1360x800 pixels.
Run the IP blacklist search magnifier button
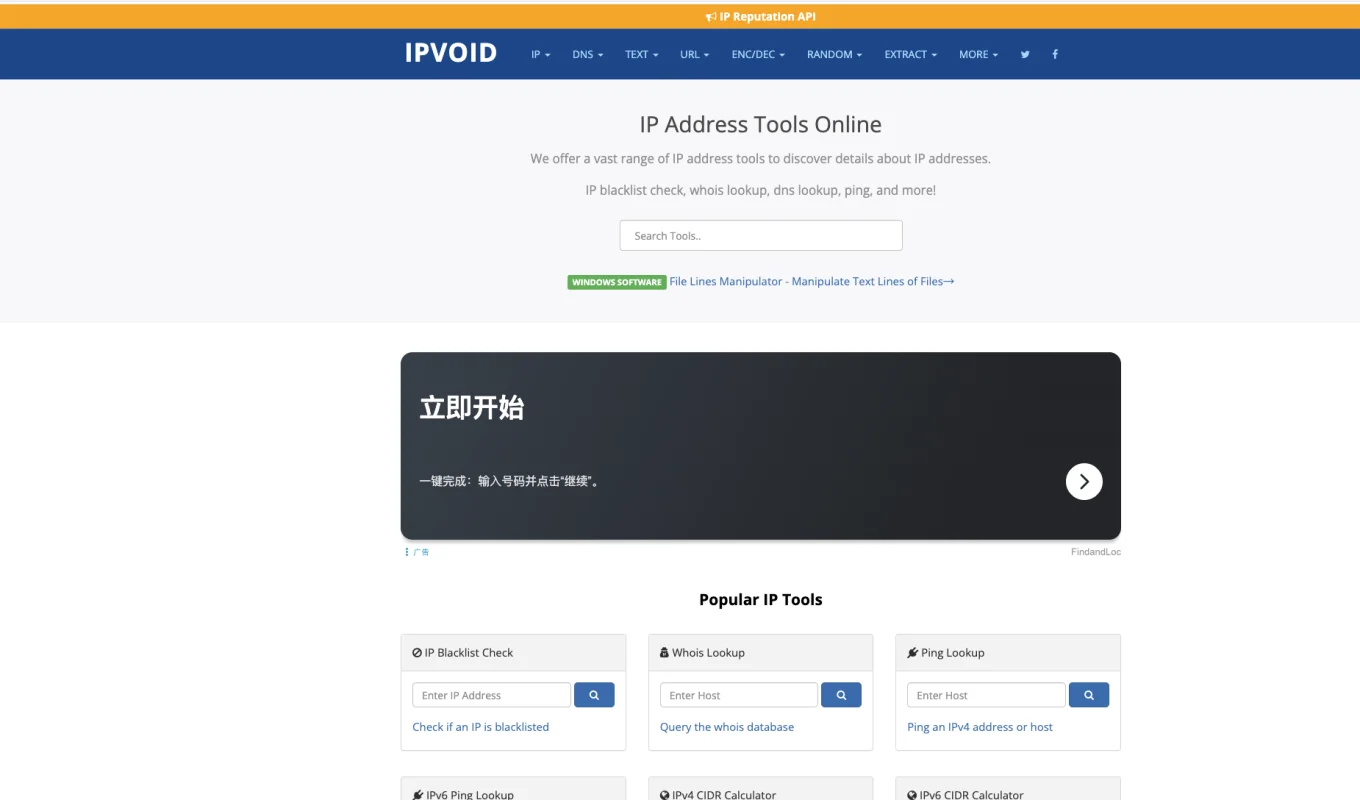pos(594,694)
